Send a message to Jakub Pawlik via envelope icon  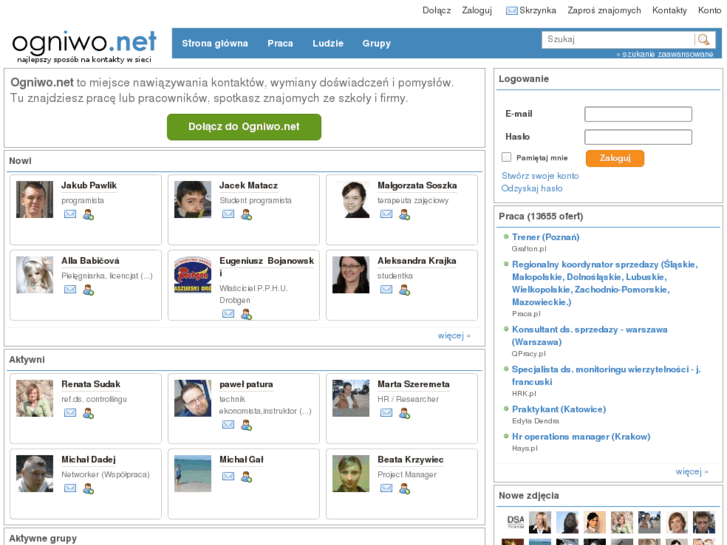pos(70,214)
